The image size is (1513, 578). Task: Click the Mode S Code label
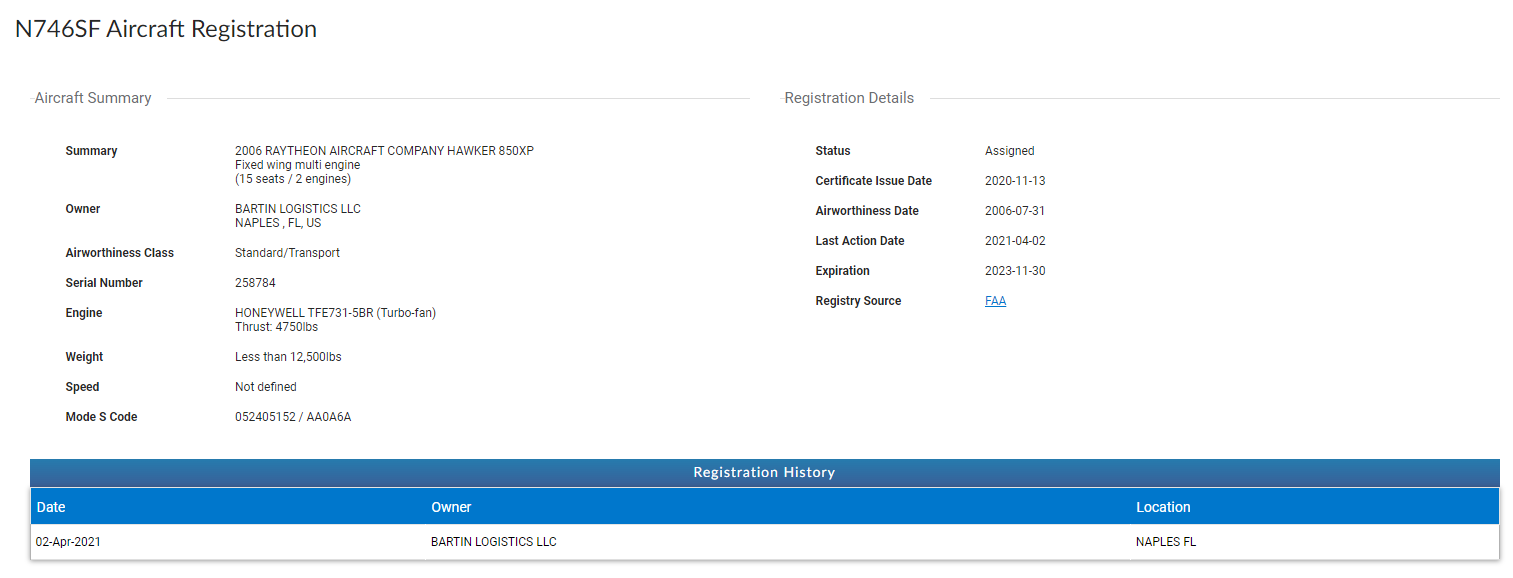tap(101, 417)
